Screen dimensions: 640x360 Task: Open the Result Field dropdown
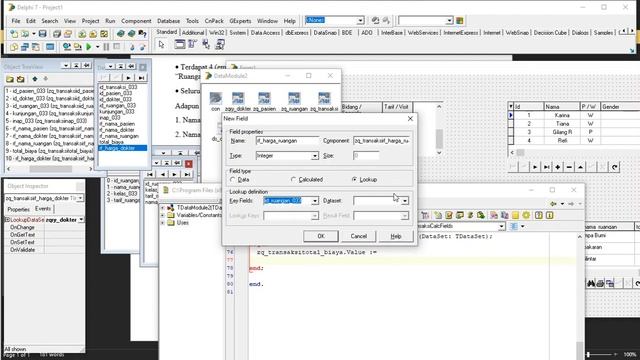[404, 216]
